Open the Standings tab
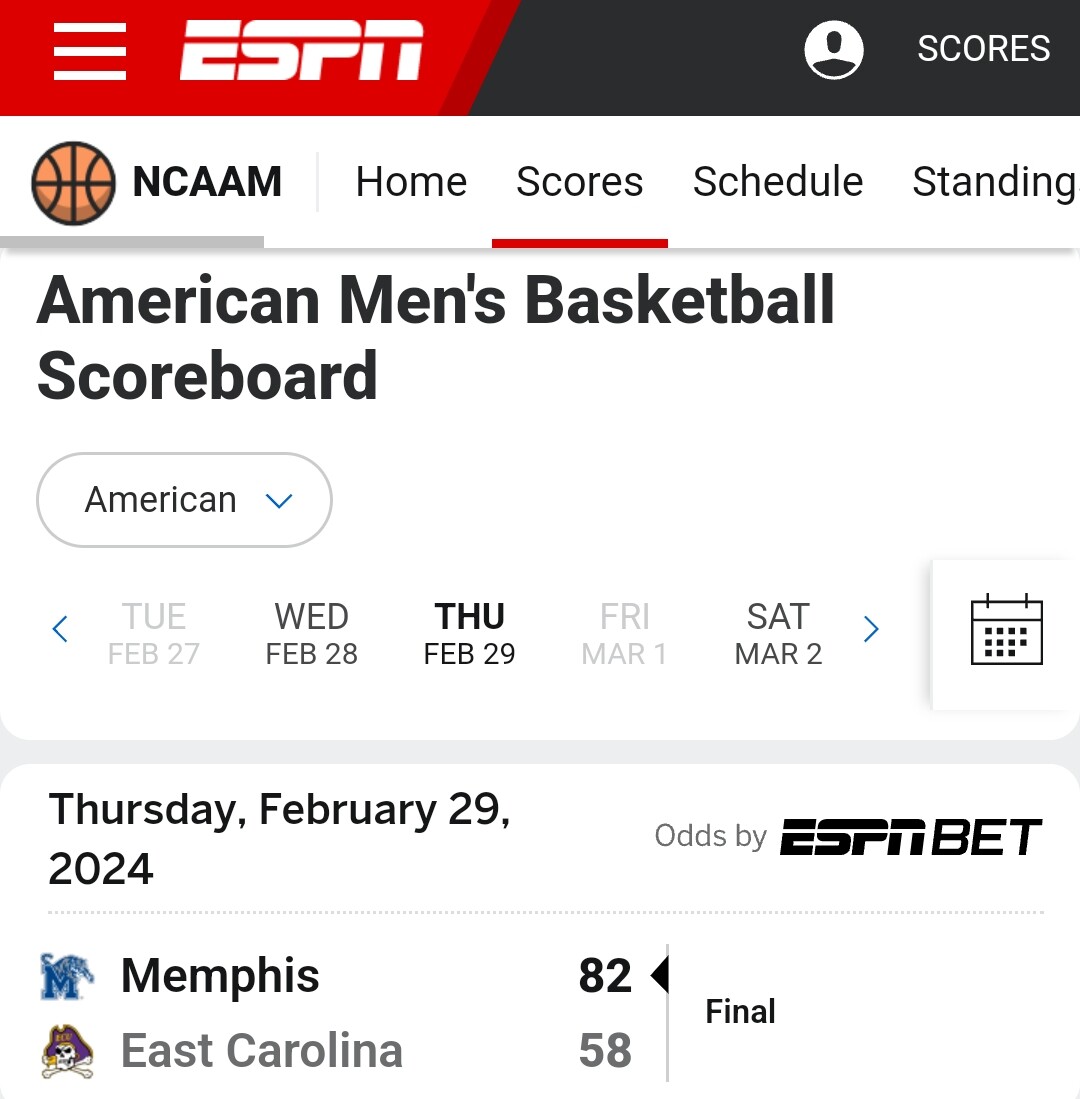Image resolution: width=1080 pixels, height=1099 pixels. (995, 182)
